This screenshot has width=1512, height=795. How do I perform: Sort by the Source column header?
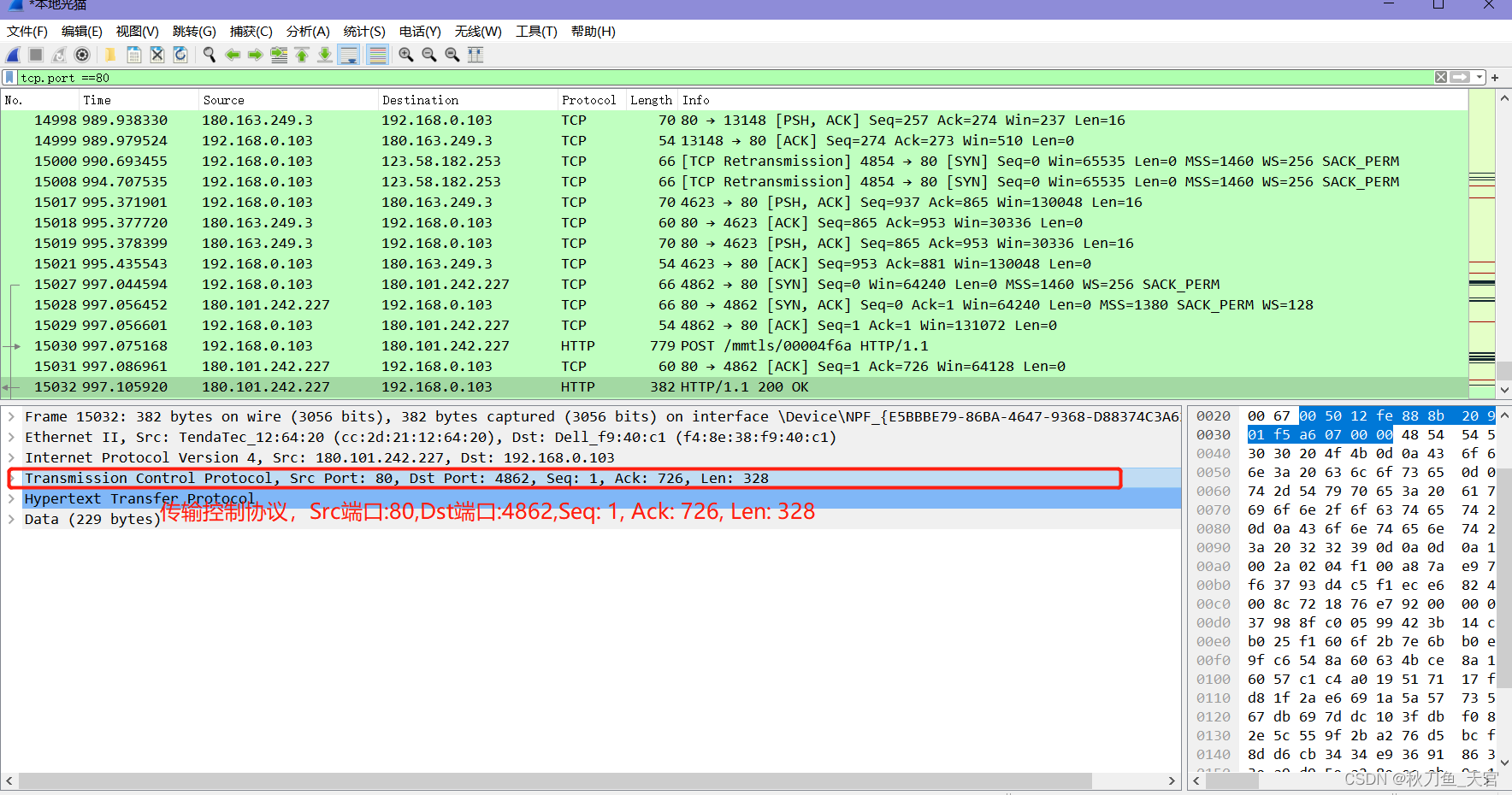(288, 100)
